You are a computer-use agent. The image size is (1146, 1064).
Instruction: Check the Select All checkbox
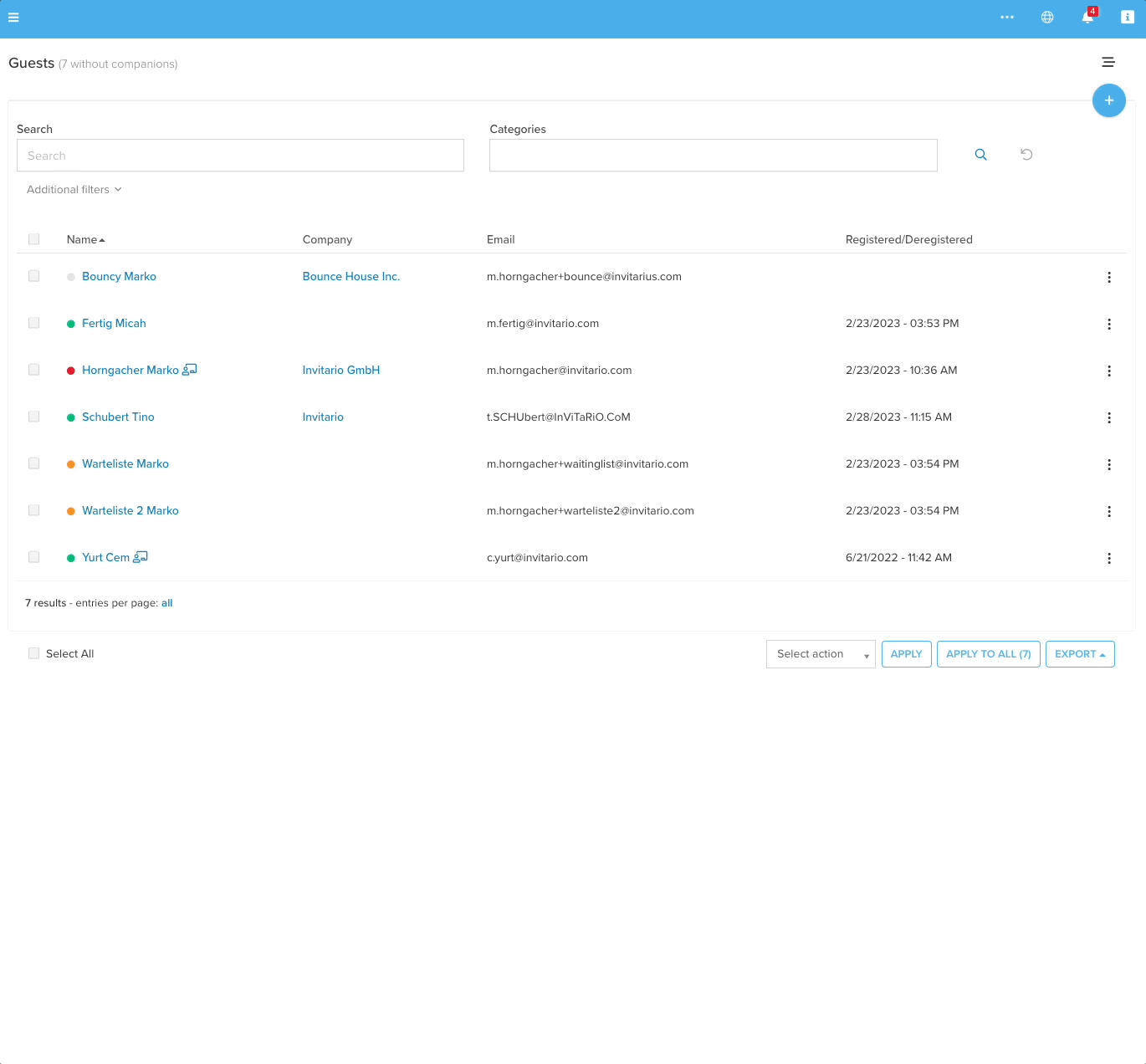[34, 653]
